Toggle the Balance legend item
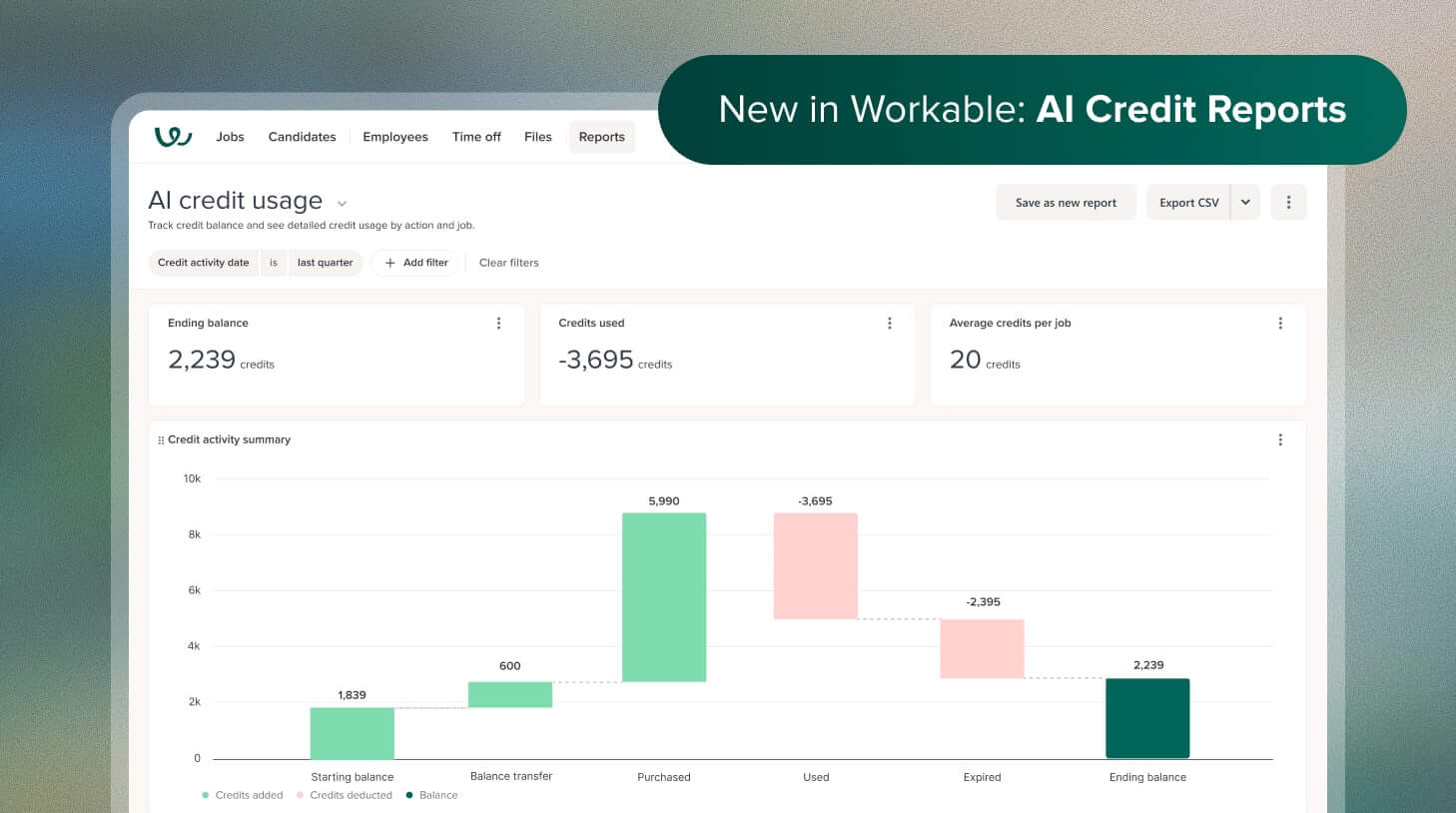Image resolution: width=1456 pixels, height=813 pixels. point(431,795)
